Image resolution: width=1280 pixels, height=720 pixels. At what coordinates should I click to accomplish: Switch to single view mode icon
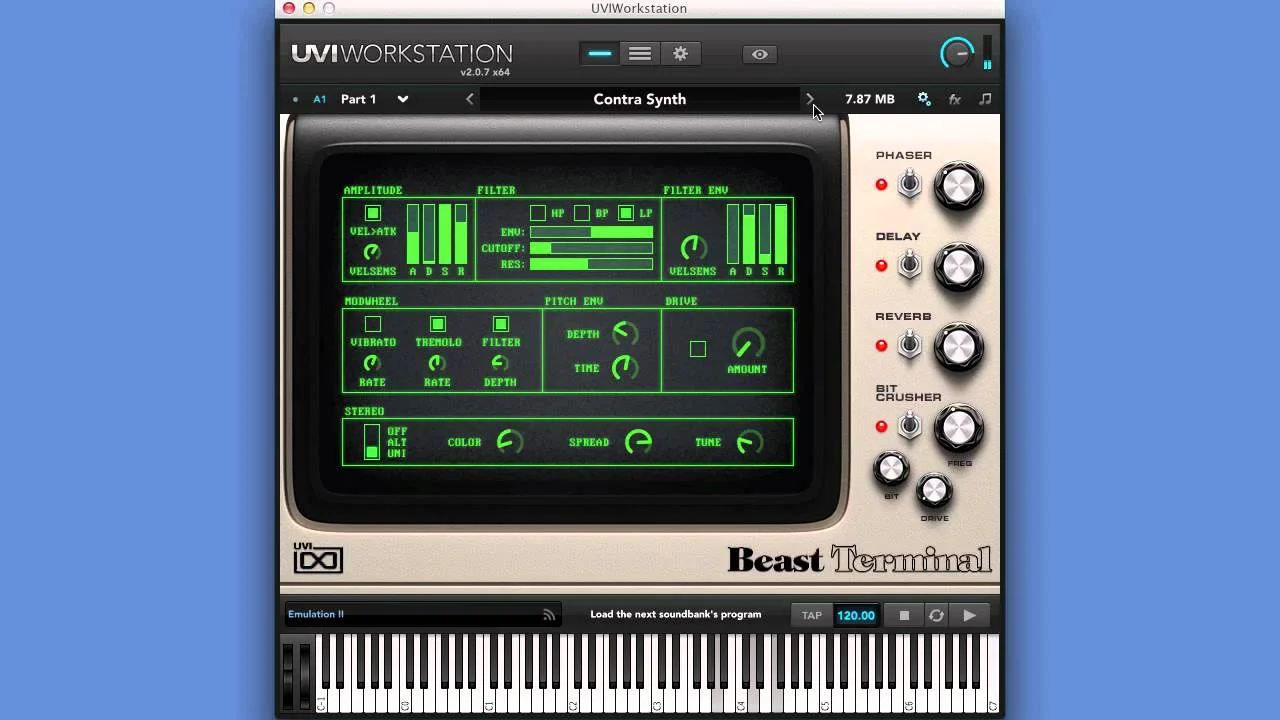pos(600,54)
